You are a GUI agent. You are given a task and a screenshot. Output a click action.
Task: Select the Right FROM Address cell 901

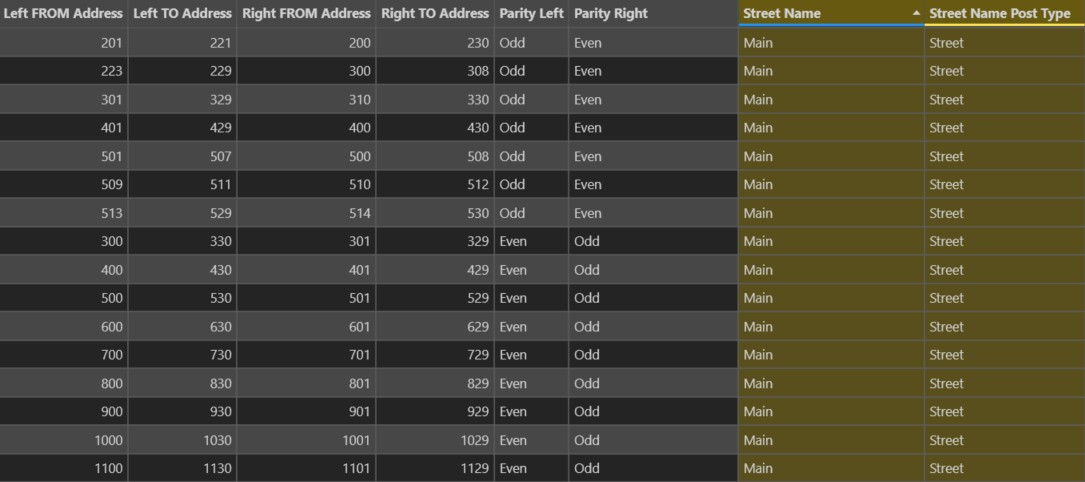tap(307, 411)
